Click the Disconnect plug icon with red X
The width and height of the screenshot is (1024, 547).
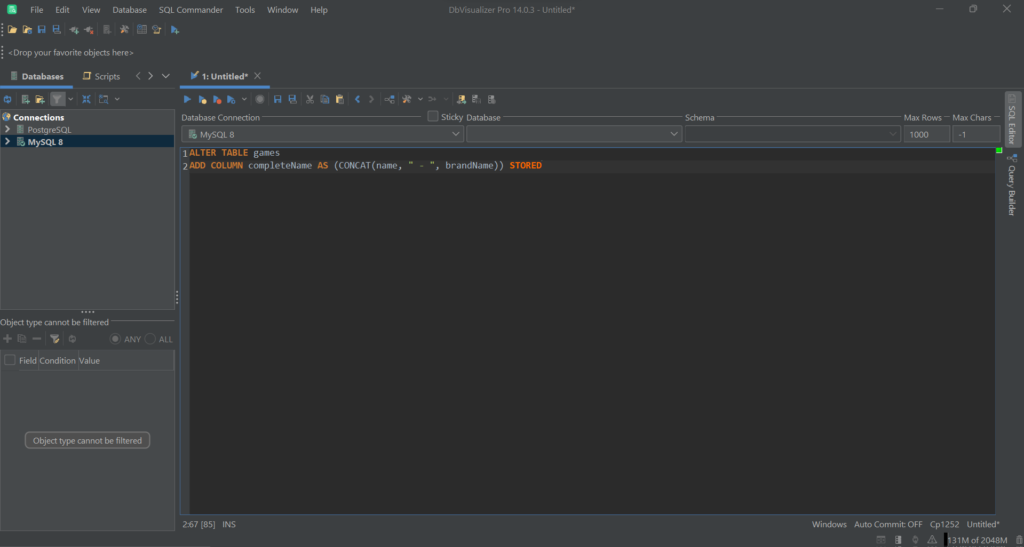(x=89, y=30)
